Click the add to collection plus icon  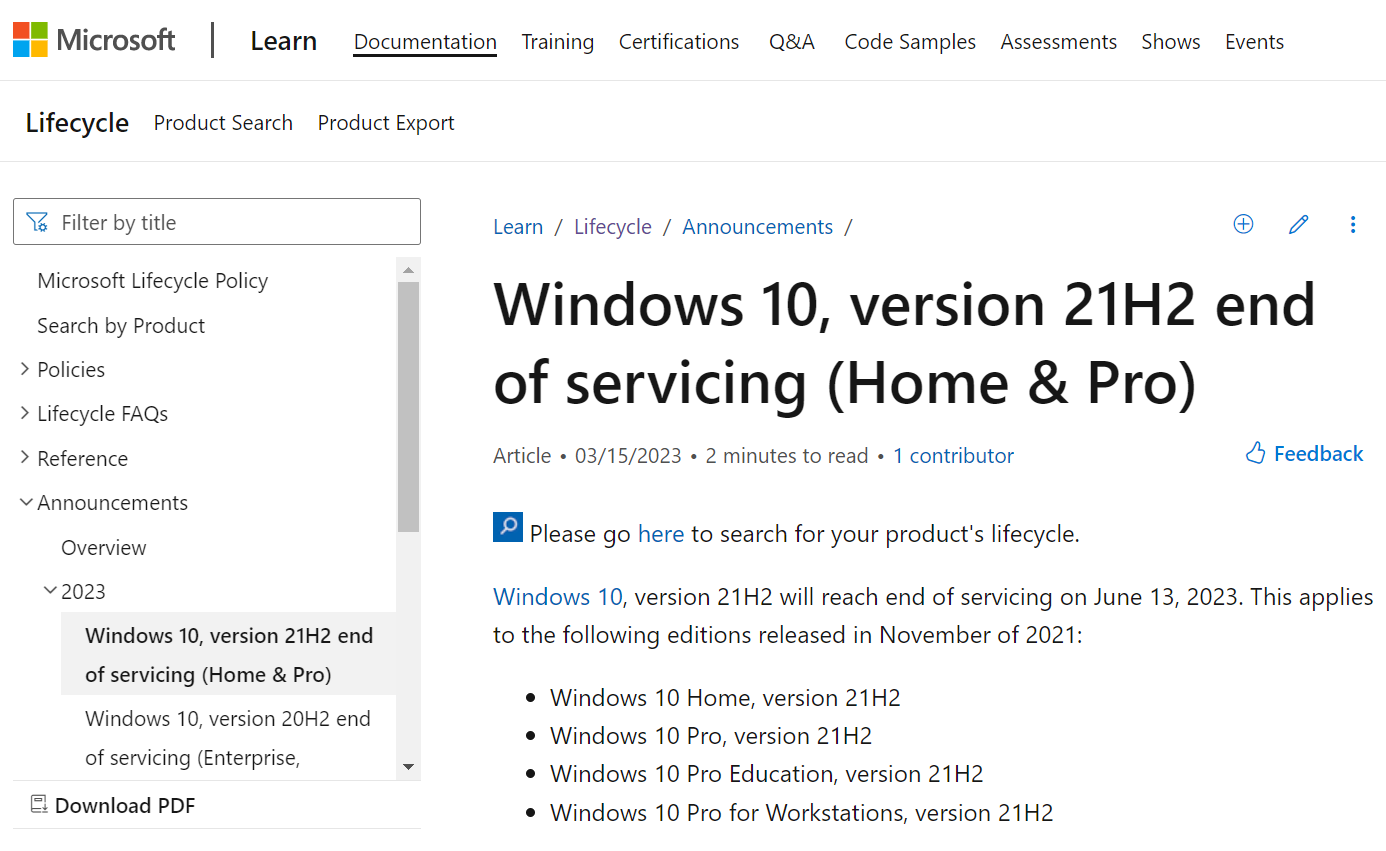[1243, 224]
